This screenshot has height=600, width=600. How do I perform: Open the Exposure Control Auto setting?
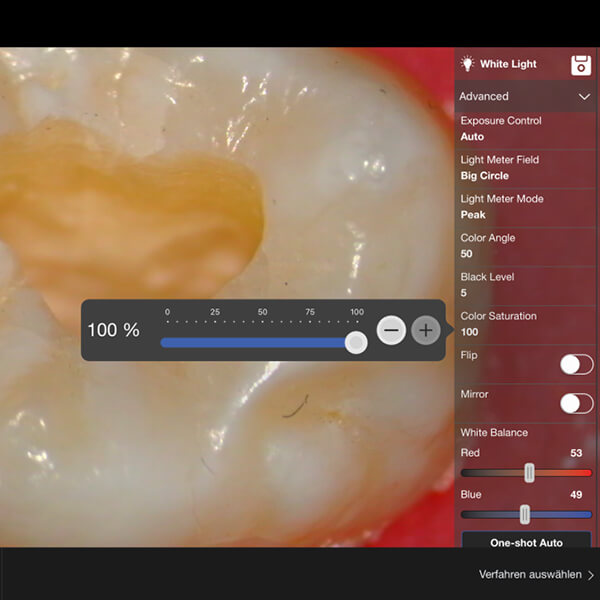(525, 129)
